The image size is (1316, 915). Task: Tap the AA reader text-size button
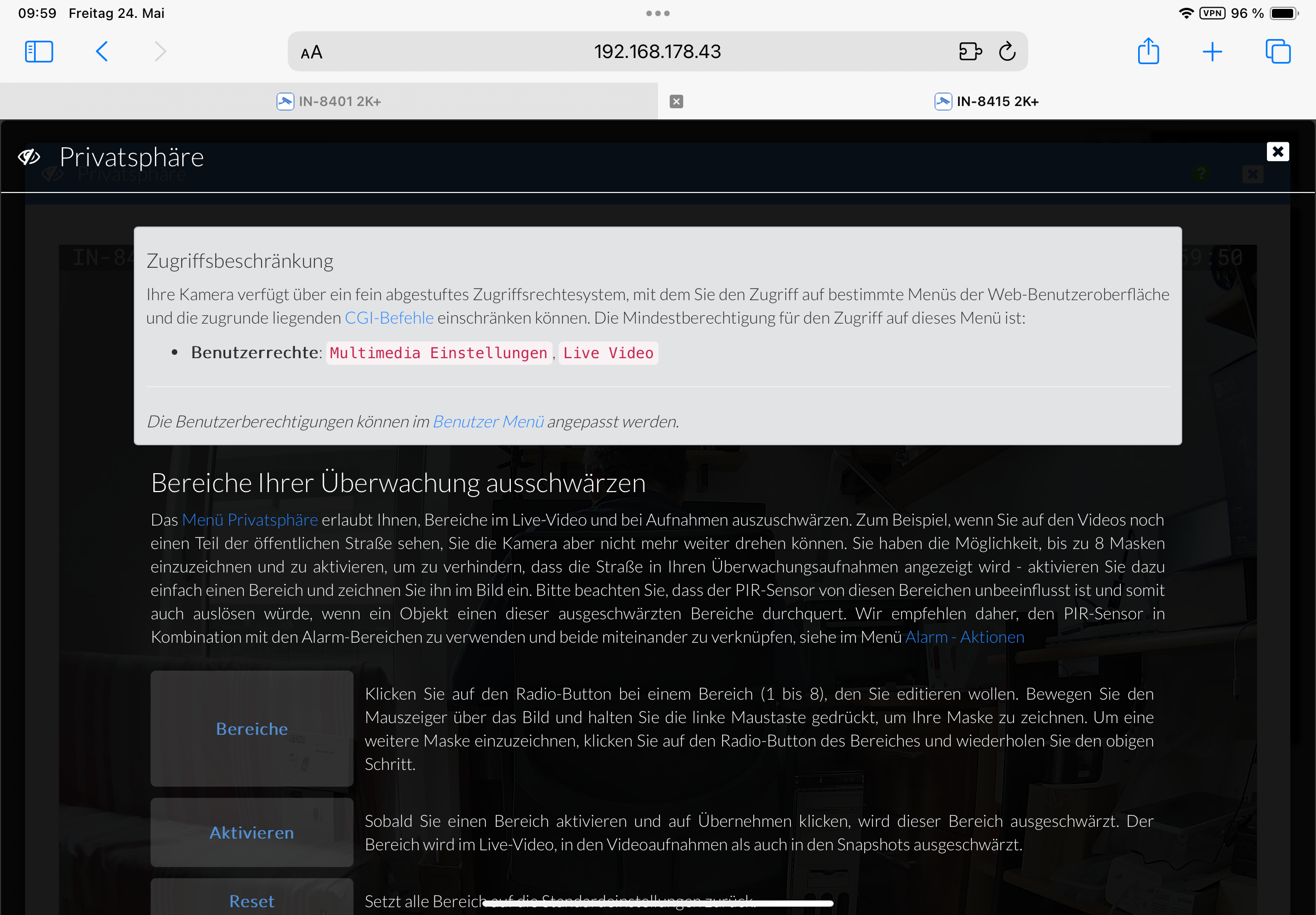point(312,53)
